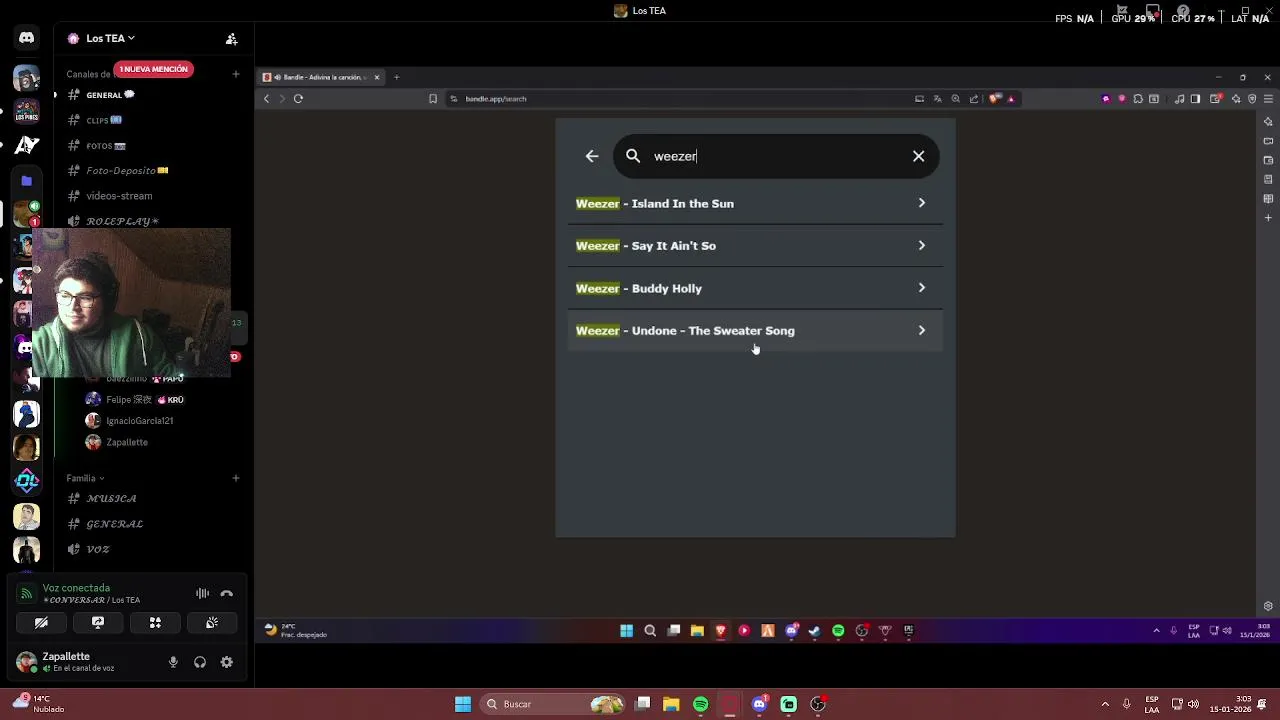This screenshot has width=1280, height=720.
Task: Open the taskbar volume control
Action: (1193, 704)
